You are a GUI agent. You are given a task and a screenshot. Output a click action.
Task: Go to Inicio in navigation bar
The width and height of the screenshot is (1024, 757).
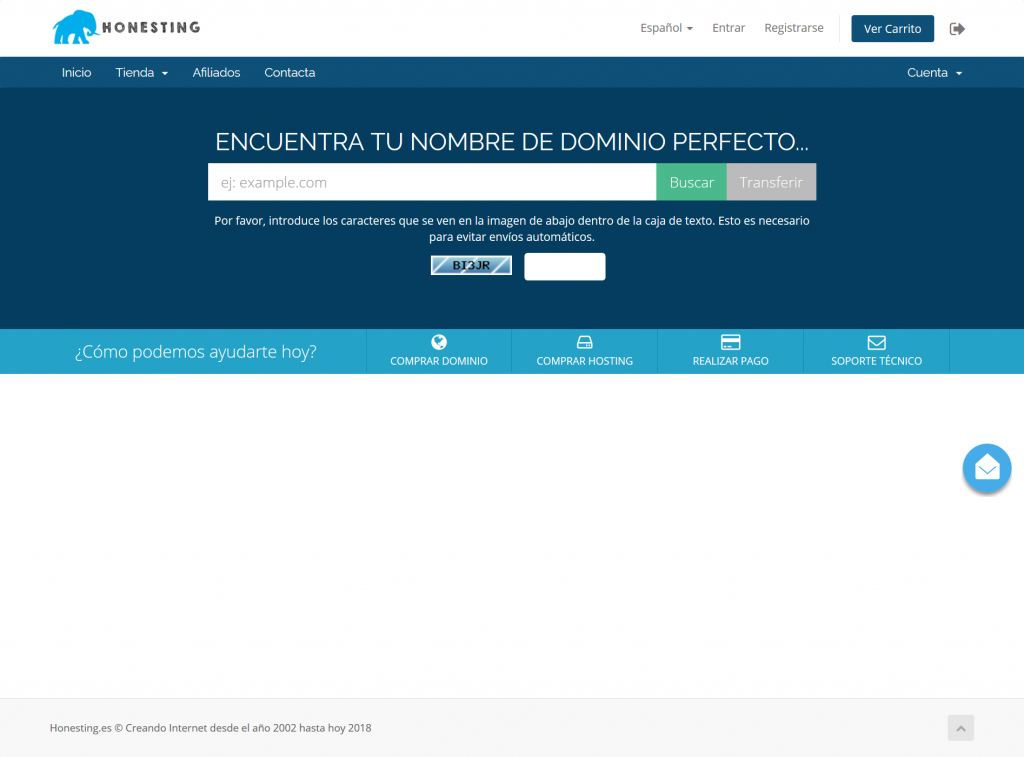(x=76, y=73)
